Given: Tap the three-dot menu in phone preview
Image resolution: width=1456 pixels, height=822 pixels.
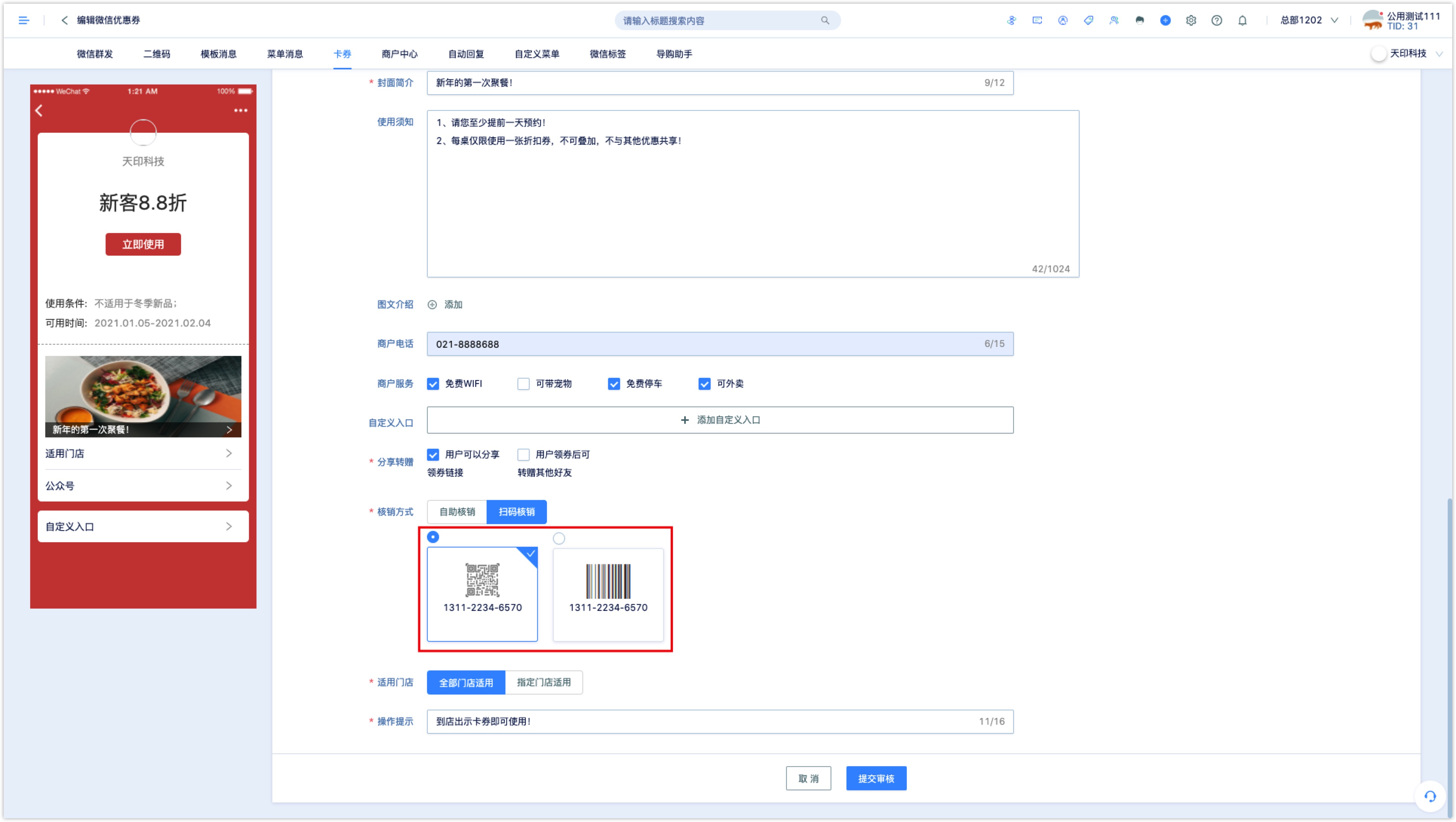Looking at the screenshot, I should pos(241,111).
